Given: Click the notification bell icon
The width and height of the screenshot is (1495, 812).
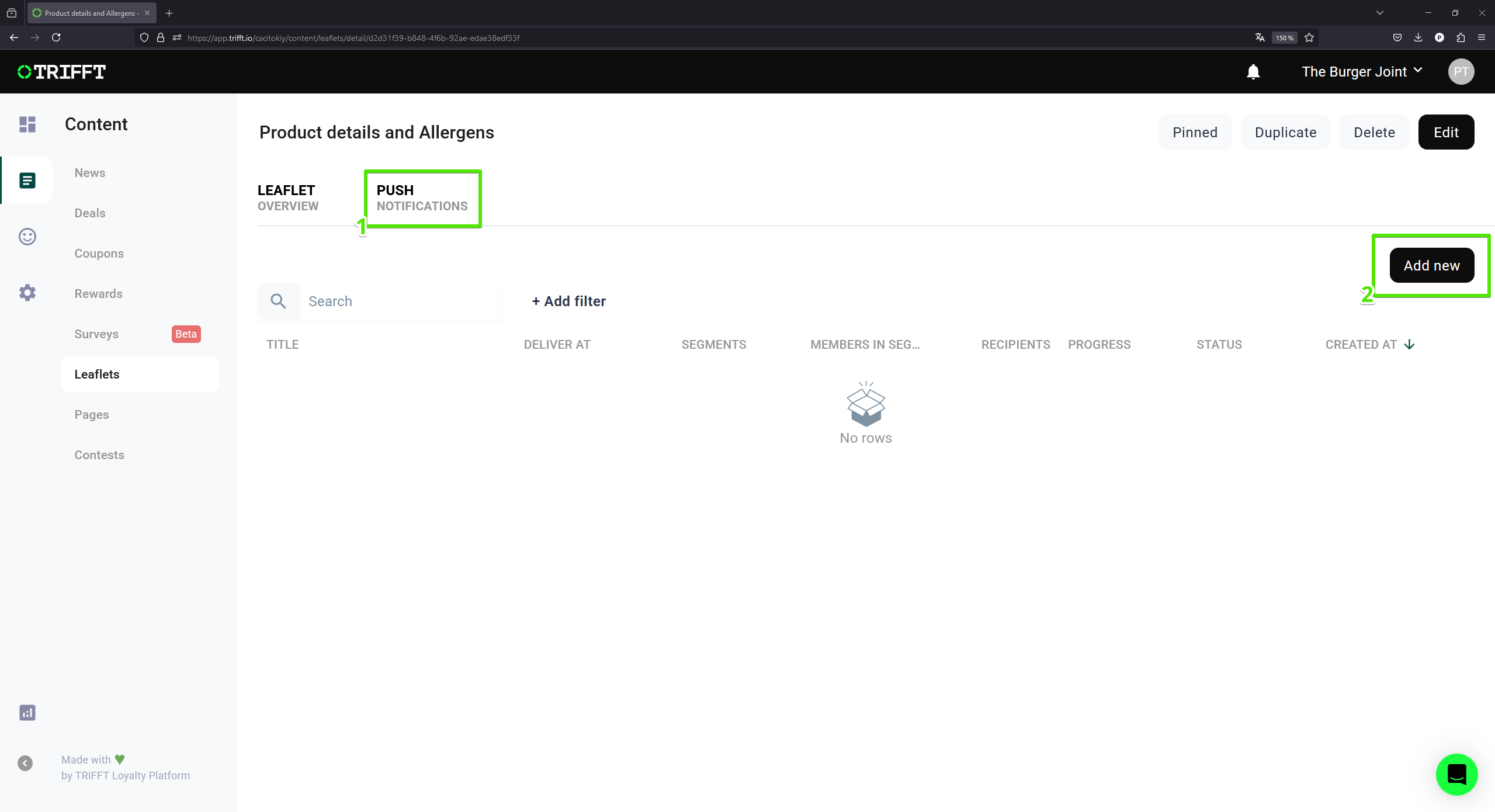Looking at the screenshot, I should [1253, 72].
